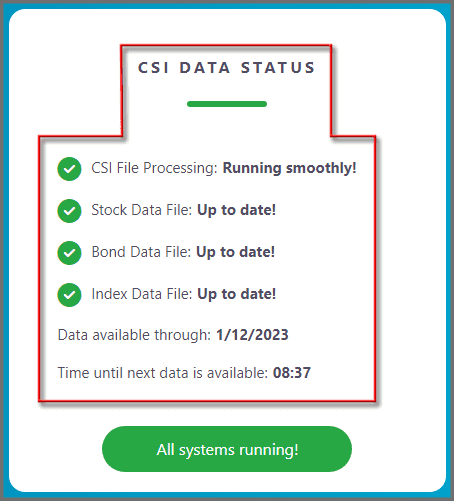The image size is (454, 501).
Task: Click Time until next data is available text
Action: (x=163, y=373)
